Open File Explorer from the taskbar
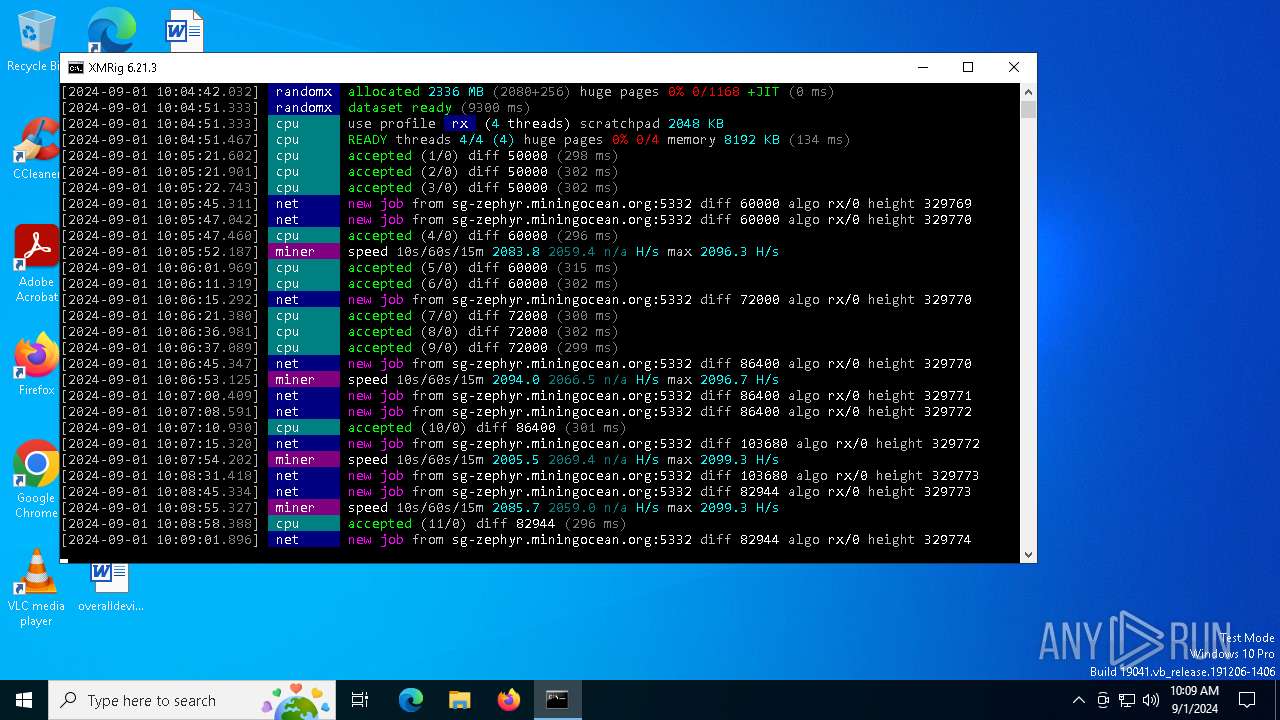This screenshot has height=720, width=1280. (x=459, y=700)
